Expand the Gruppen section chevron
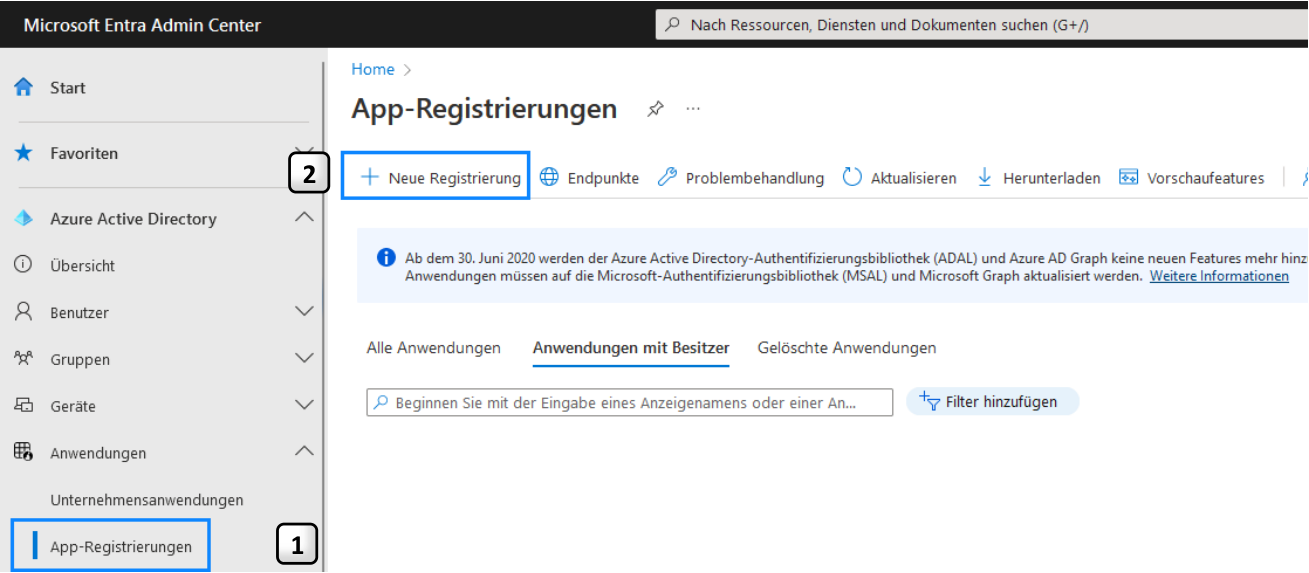Image resolution: width=1309 pixels, height=573 pixels. pyautogui.click(x=305, y=358)
